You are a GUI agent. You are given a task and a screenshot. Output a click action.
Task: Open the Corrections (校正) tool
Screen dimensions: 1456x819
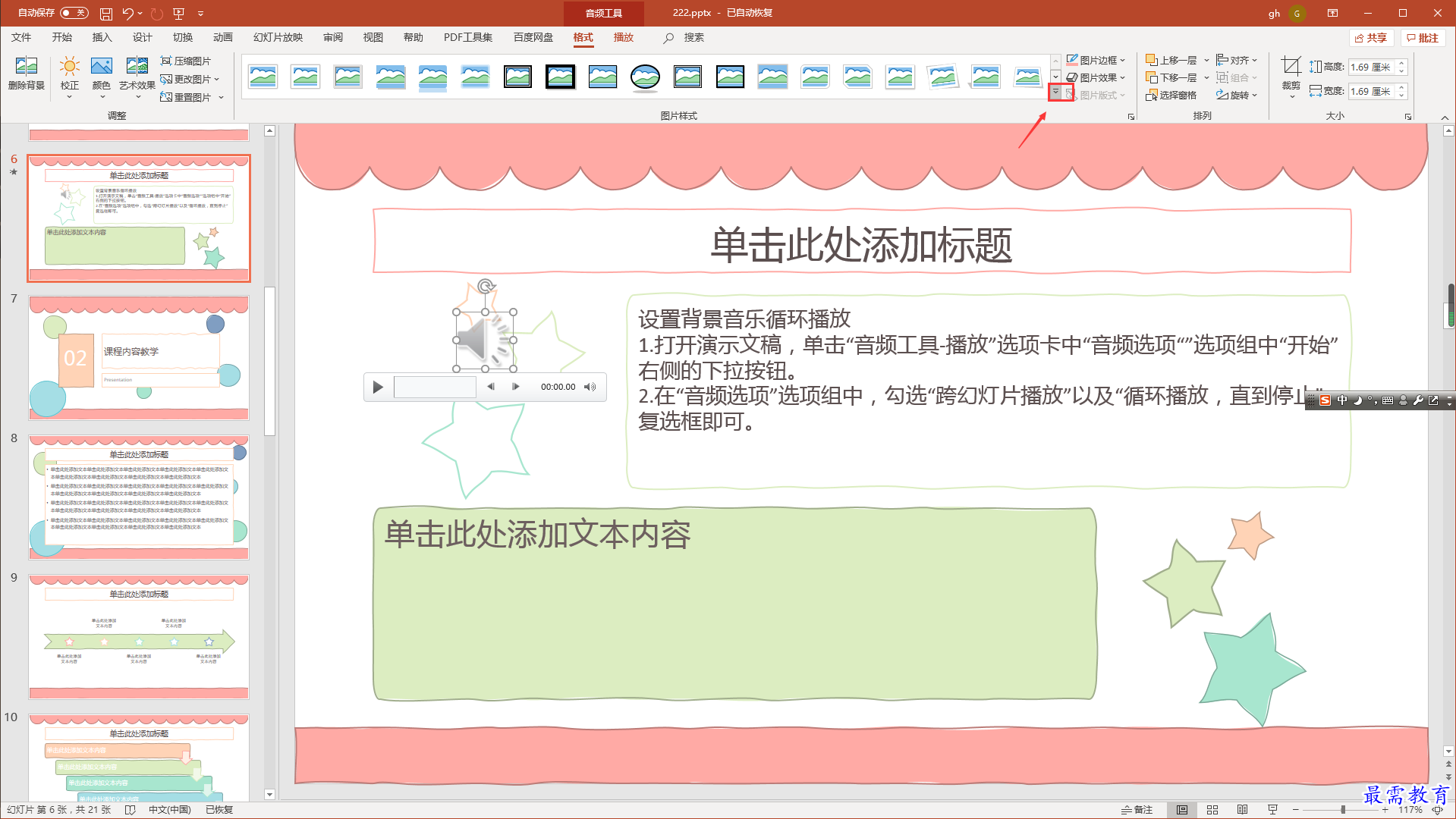click(70, 76)
